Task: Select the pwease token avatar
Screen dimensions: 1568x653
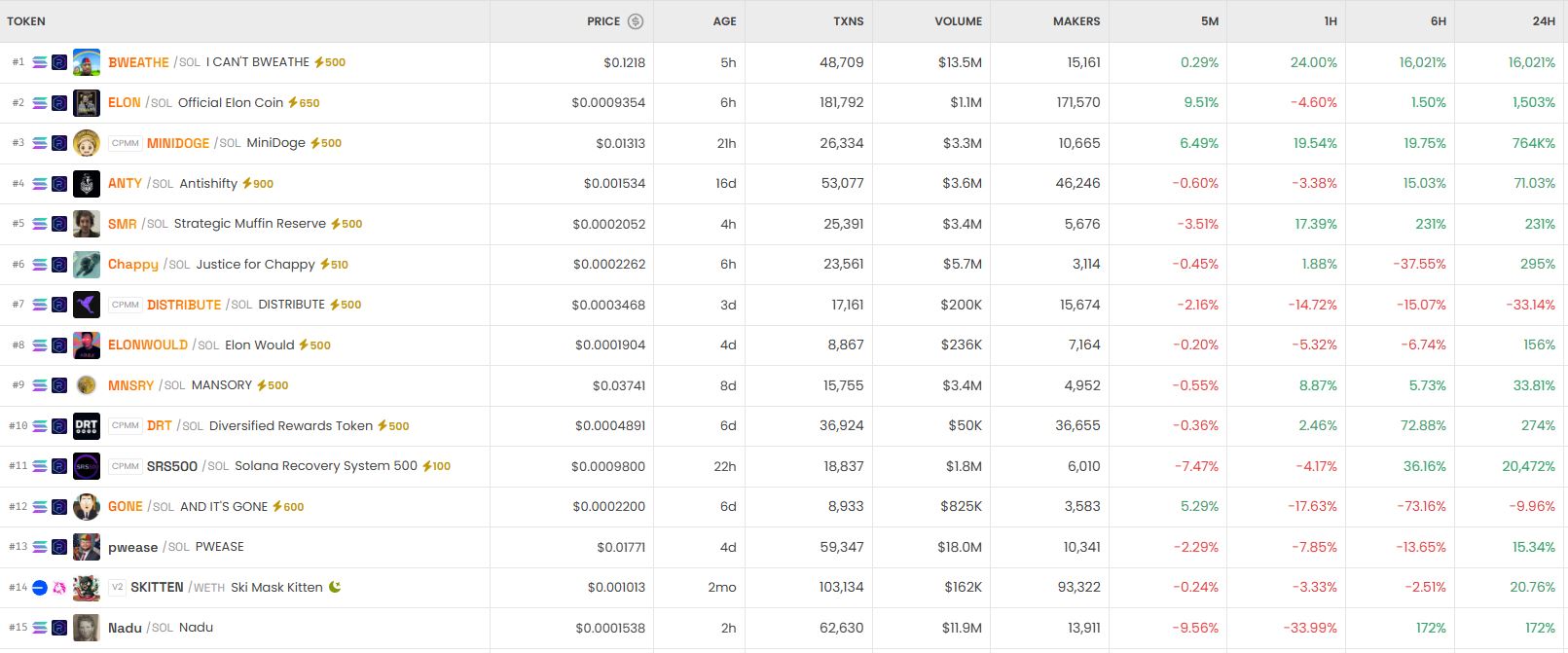Action: (x=87, y=547)
